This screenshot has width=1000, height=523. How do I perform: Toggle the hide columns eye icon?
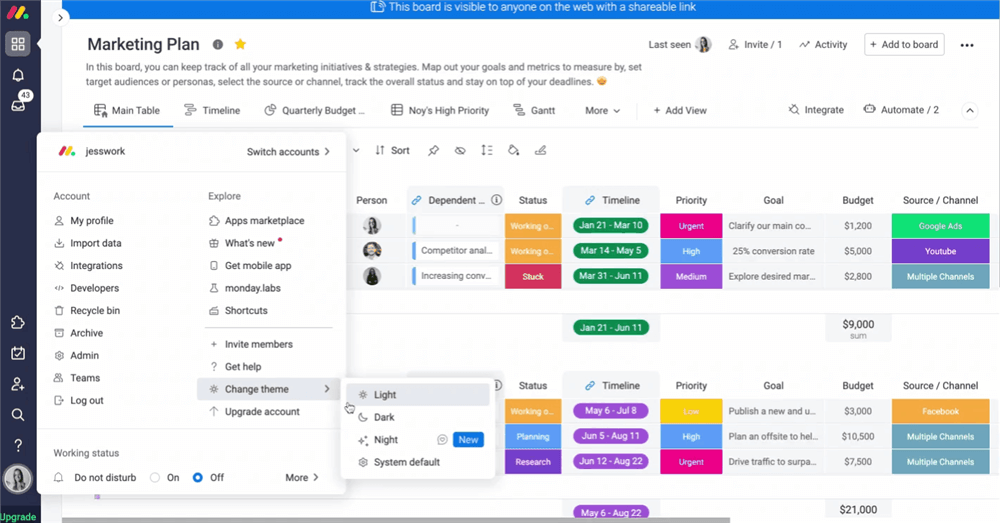[x=460, y=151]
